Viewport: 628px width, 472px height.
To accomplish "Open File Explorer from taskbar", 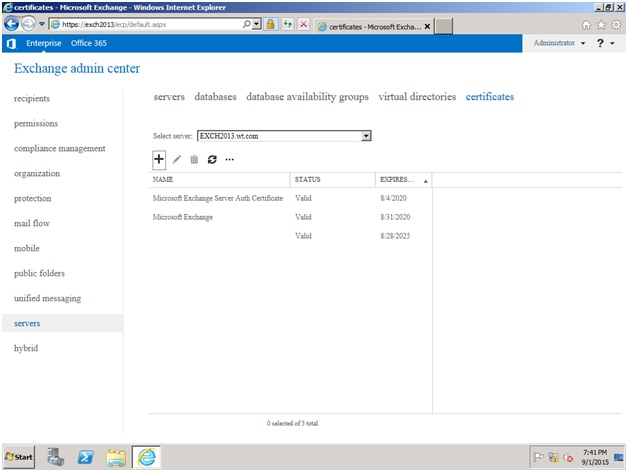I will click(x=116, y=457).
